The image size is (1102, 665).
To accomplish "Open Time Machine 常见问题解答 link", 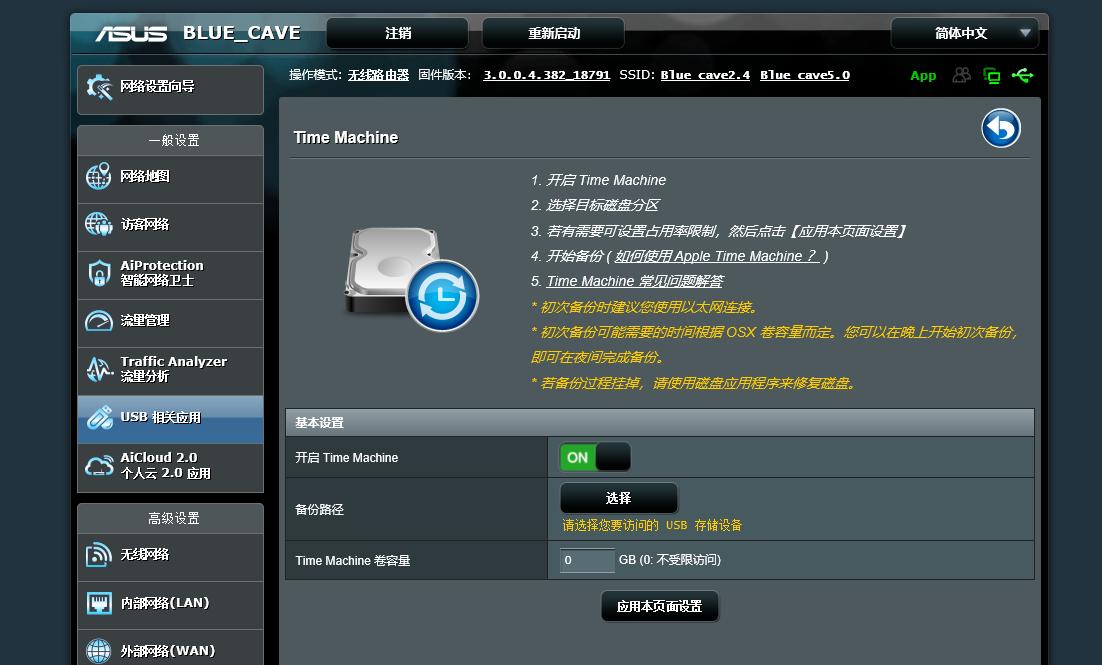I will coord(635,281).
